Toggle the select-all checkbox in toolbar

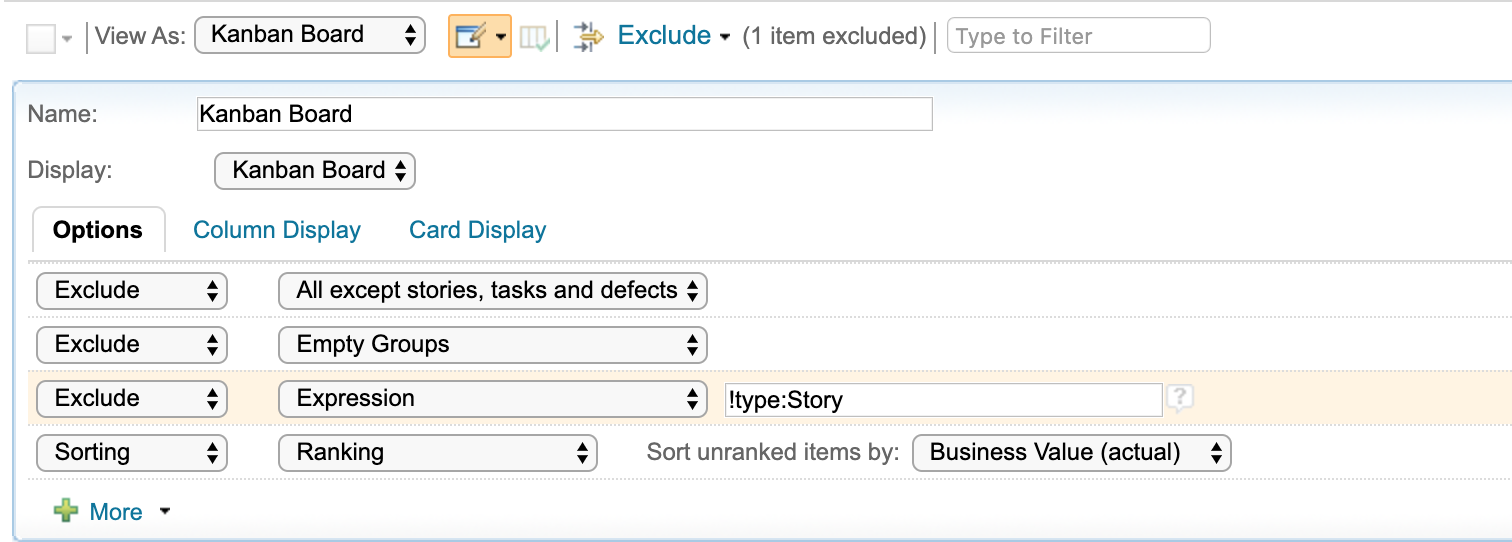point(40,39)
